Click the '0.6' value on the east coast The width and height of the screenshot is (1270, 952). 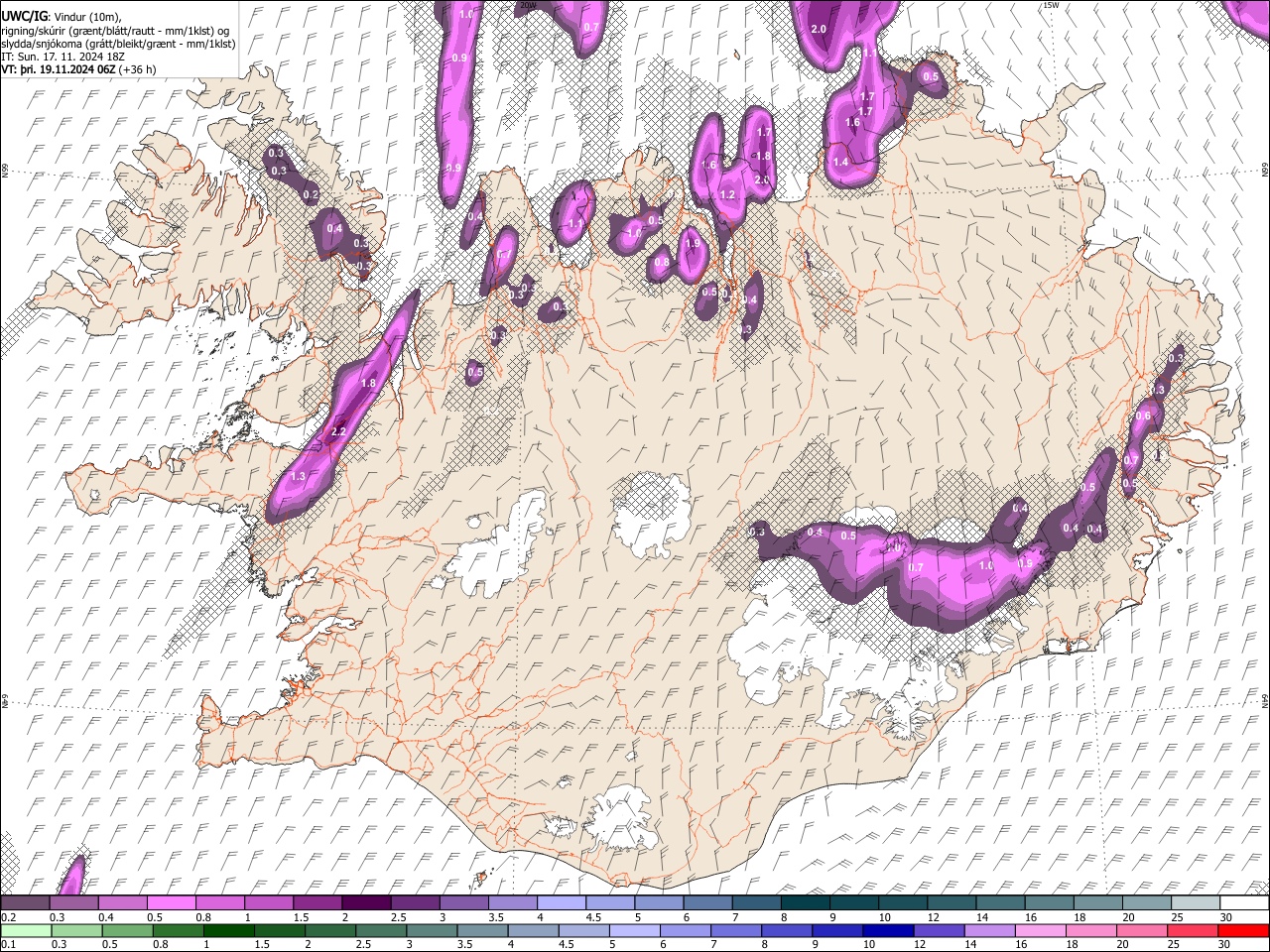[x=1143, y=416]
